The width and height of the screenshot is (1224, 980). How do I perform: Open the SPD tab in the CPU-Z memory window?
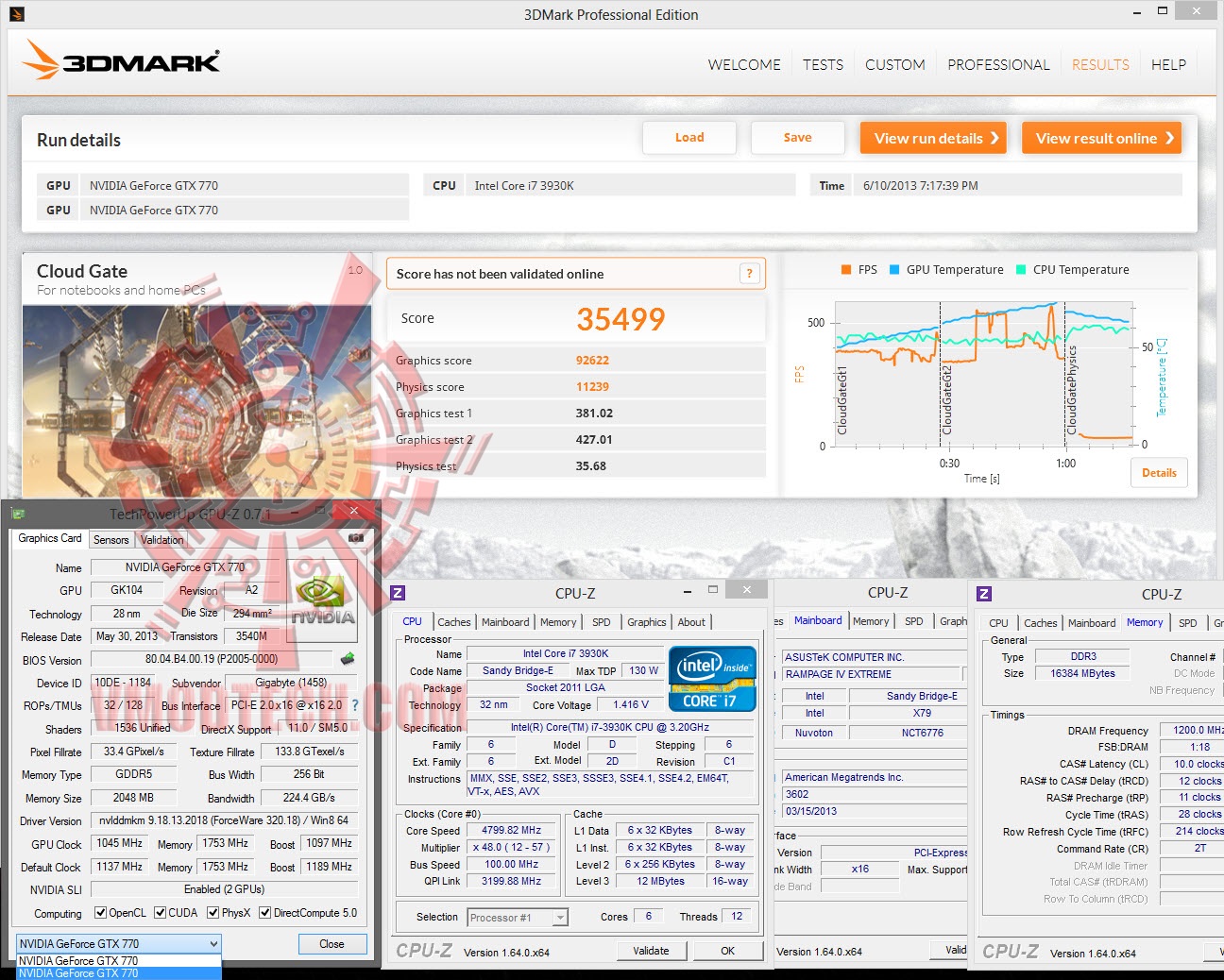(1187, 623)
